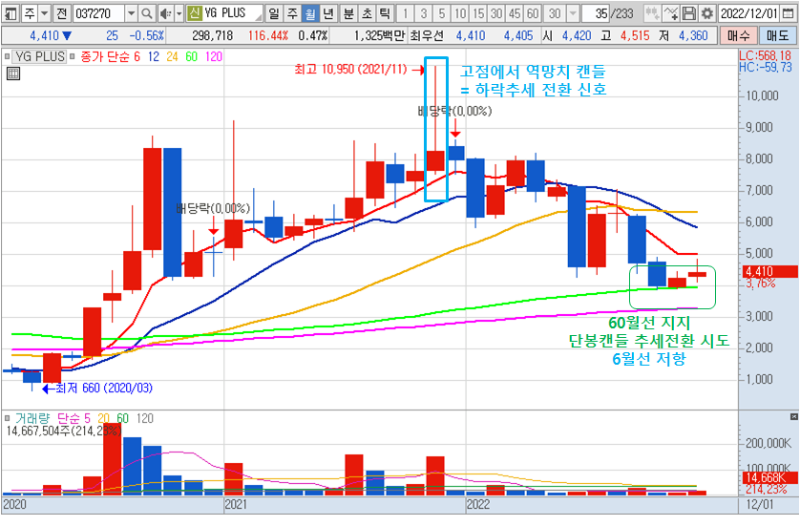800x515 pixels.
Task: Click the green 신 badge icon
Action: pyautogui.click(x=194, y=13)
